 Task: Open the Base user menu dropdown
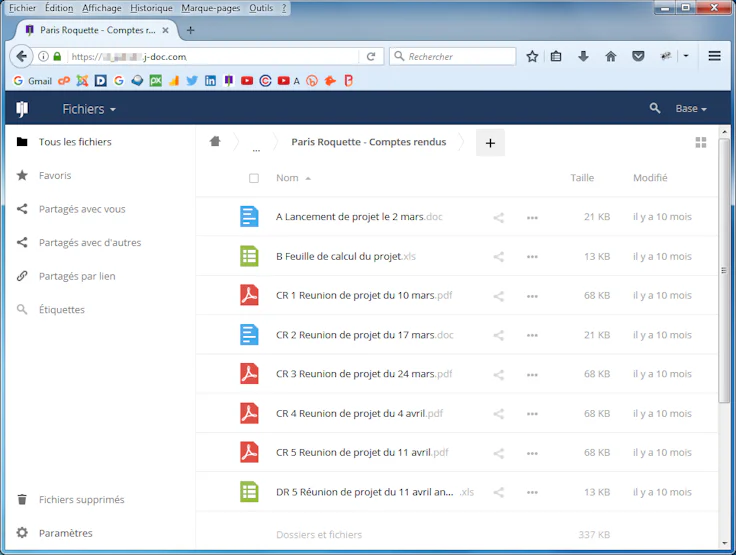click(691, 108)
